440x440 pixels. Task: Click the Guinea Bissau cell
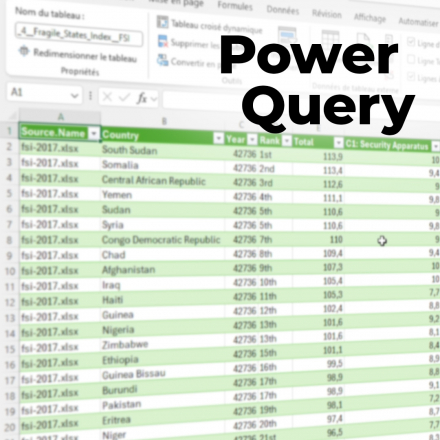click(163, 375)
